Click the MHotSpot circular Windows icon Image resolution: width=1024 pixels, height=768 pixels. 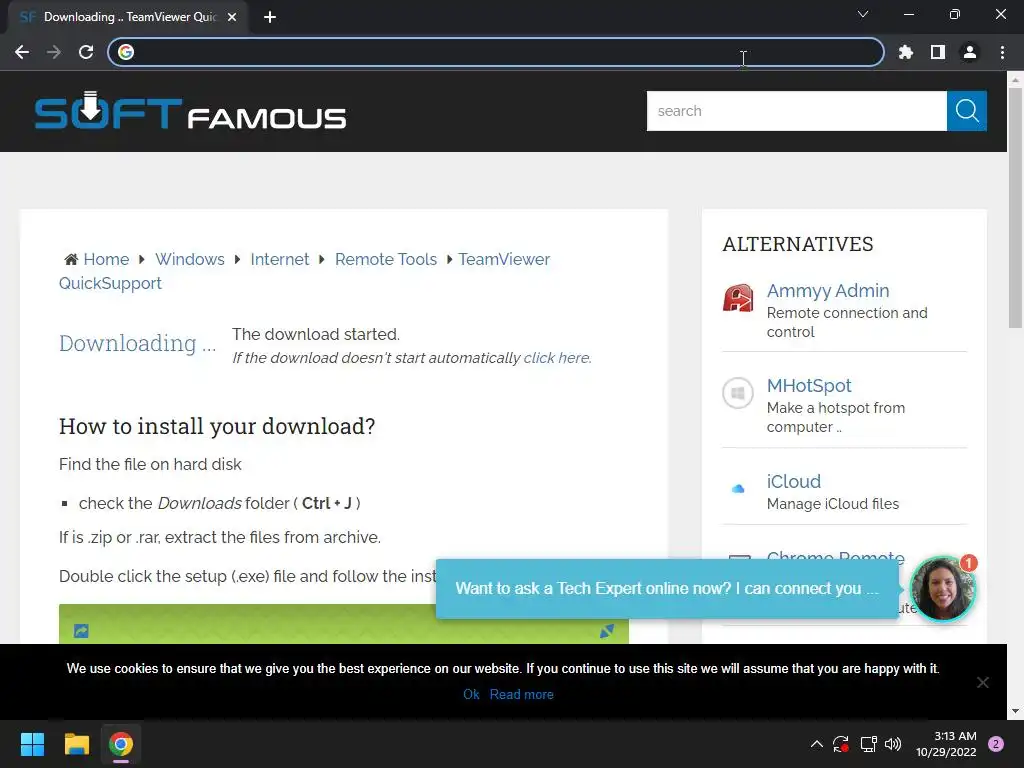(x=738, y=393)
